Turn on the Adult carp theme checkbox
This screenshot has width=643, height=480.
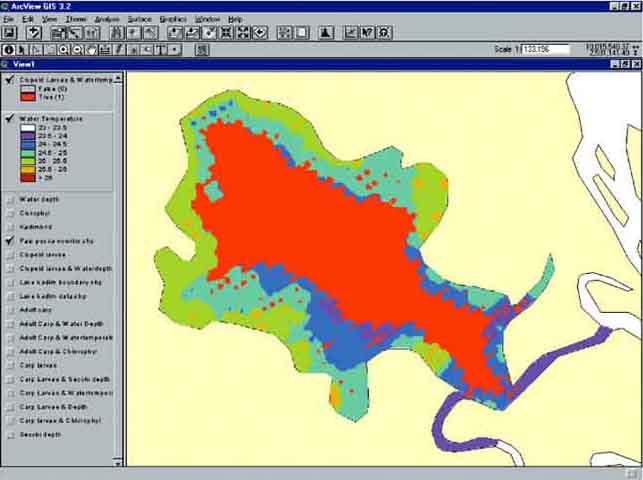(11, 311)
